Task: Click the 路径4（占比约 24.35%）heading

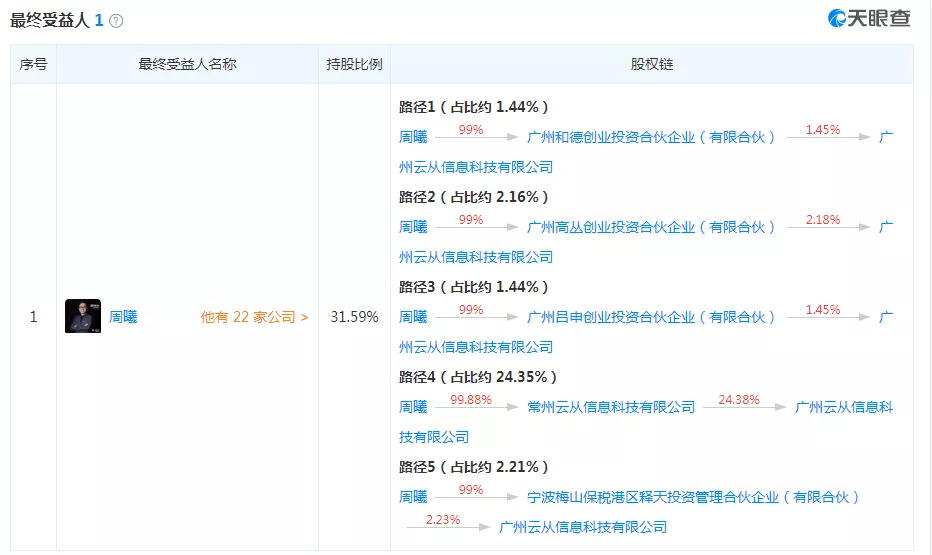Action: [x=478, y=377]
